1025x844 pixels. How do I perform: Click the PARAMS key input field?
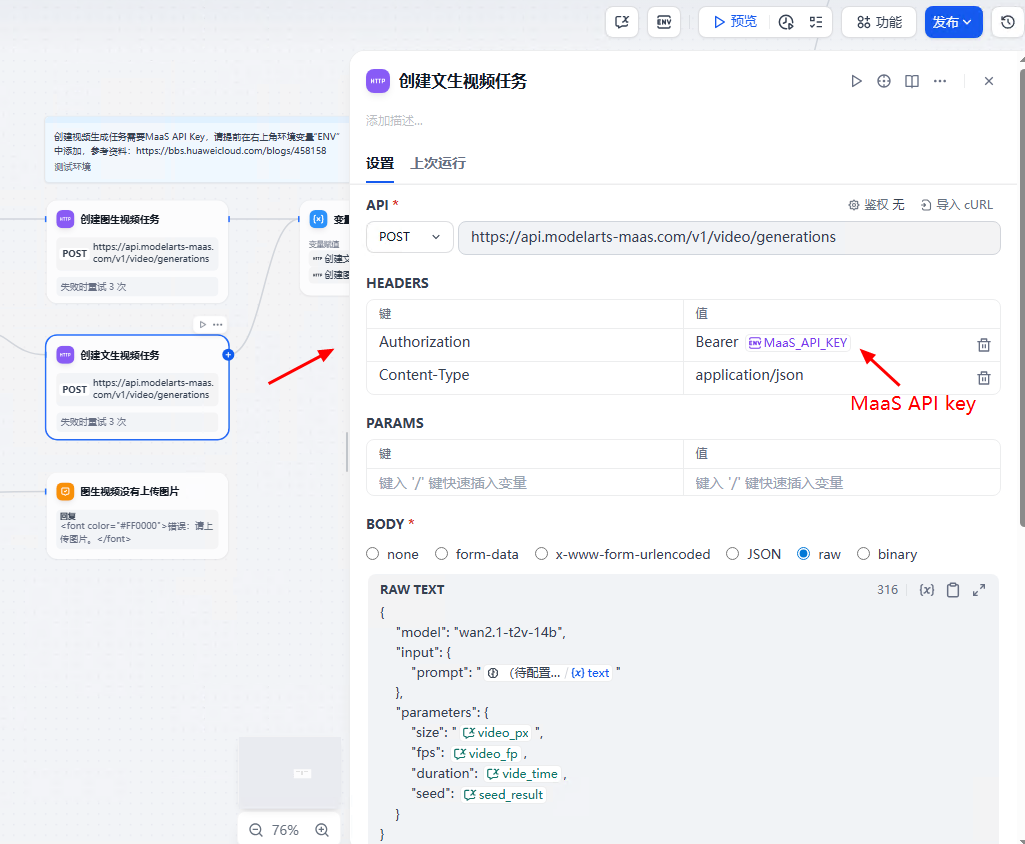pos(525,483)
